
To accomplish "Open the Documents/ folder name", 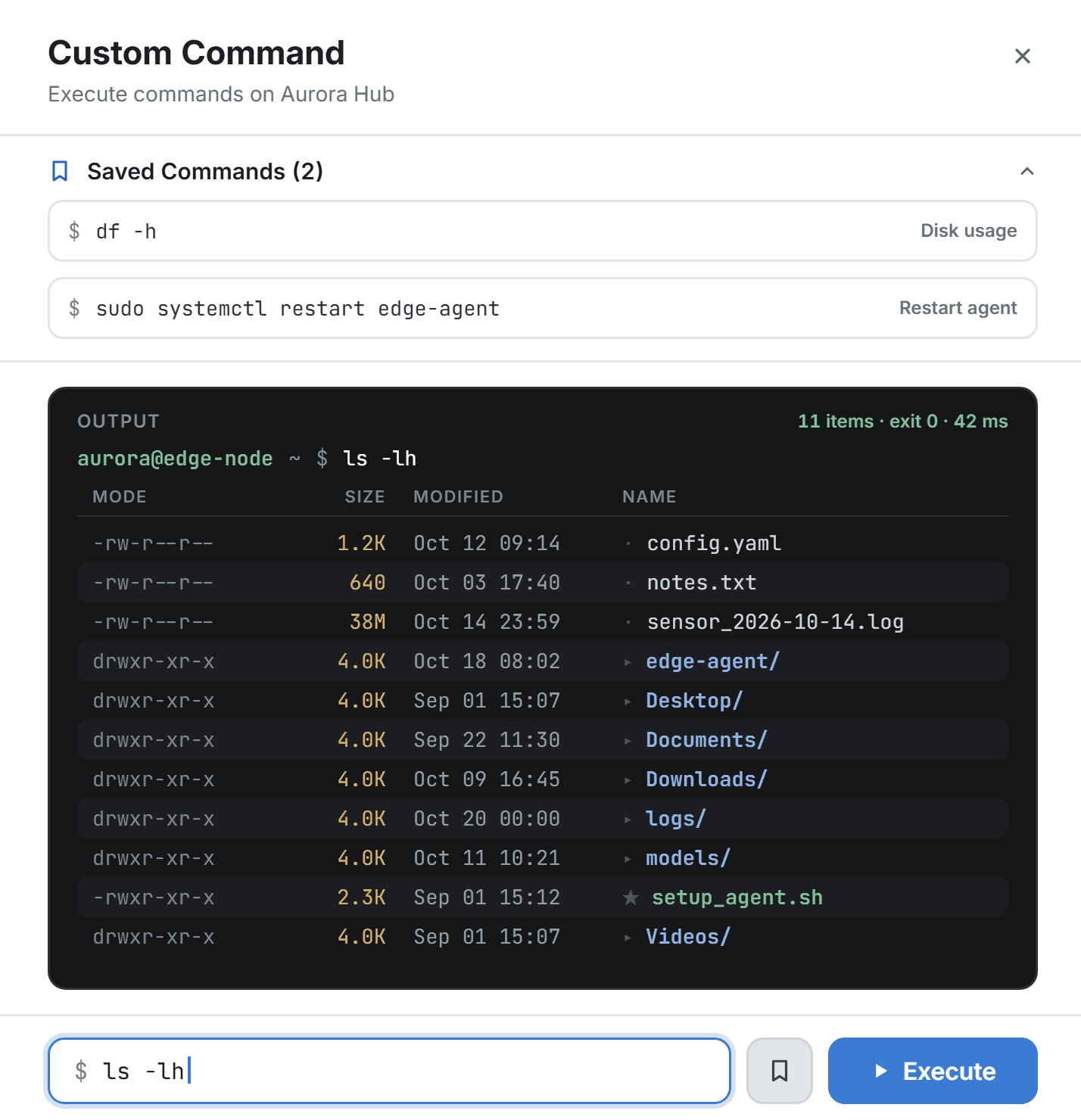I will click(x=706, y=740).
